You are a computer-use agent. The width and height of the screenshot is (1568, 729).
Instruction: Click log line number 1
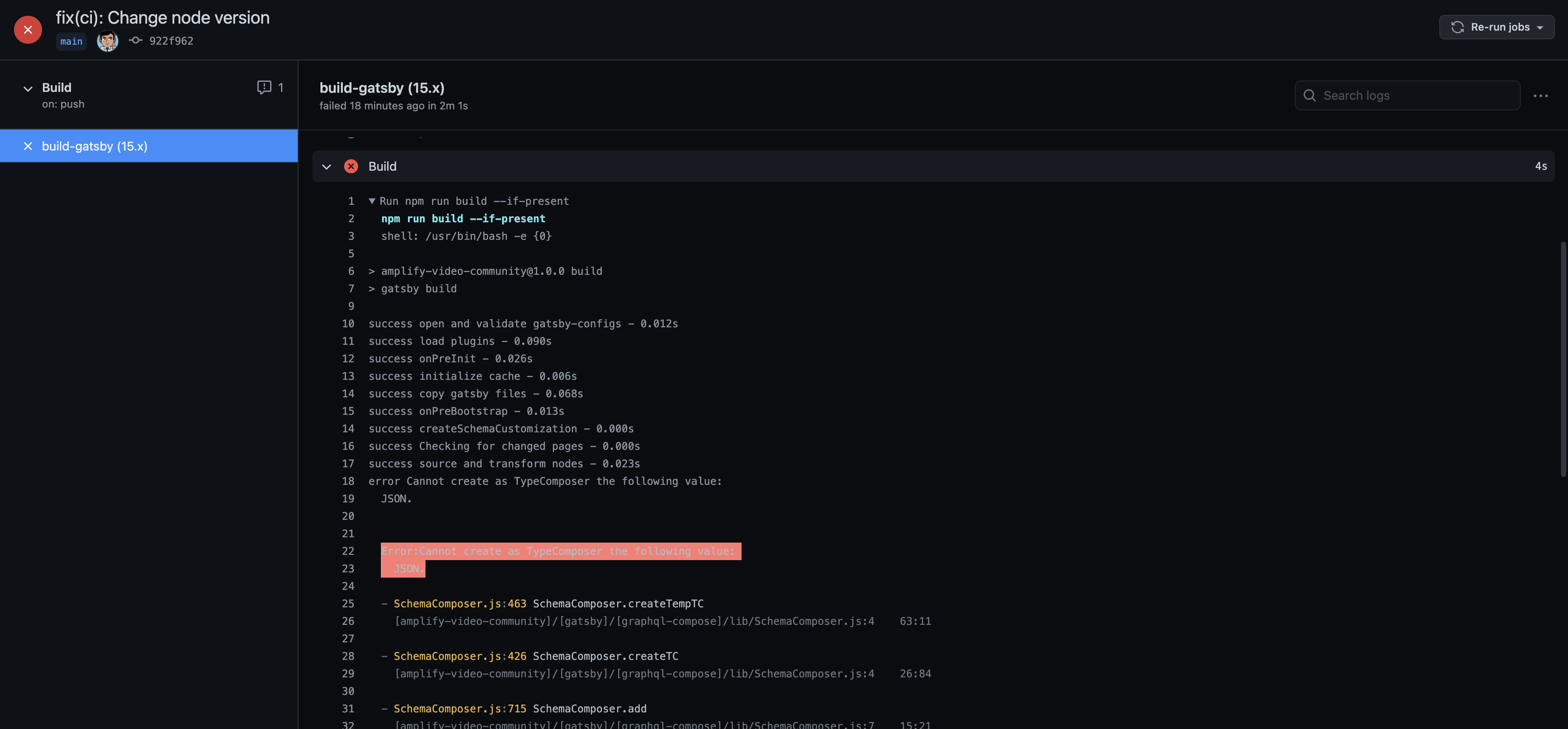coord(351,201)
